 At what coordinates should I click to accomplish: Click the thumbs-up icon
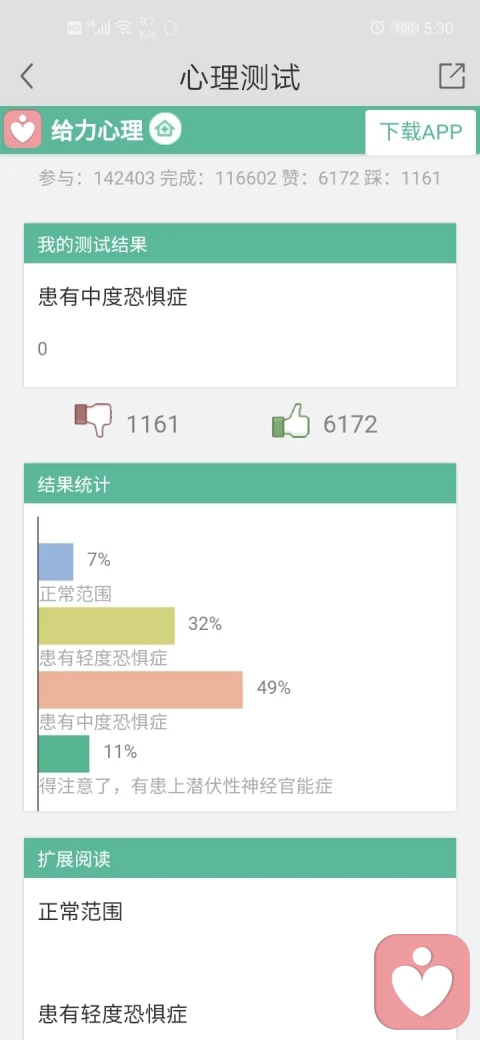(291, 421)
